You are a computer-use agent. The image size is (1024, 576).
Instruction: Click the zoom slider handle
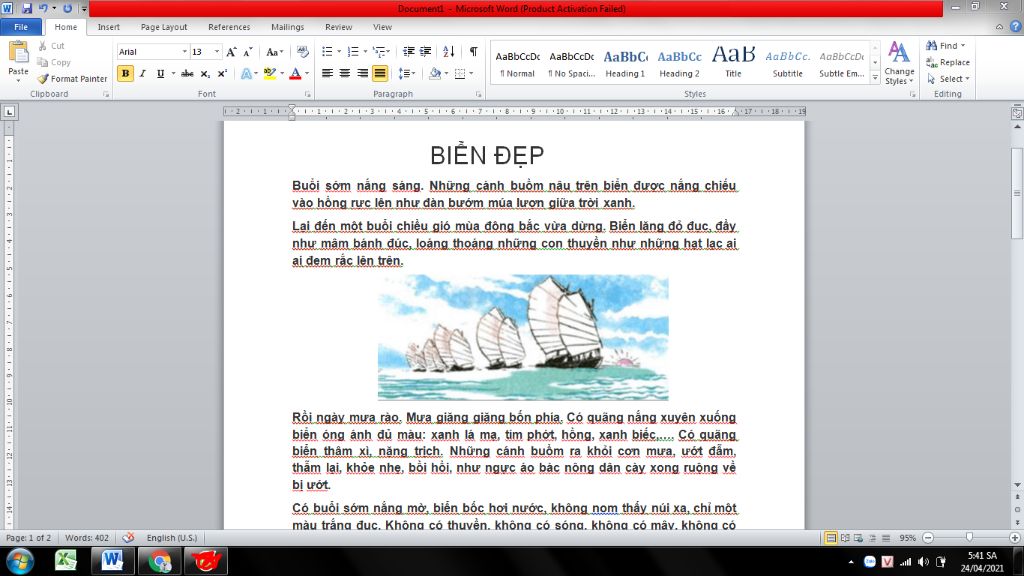(x=969, y=537)
